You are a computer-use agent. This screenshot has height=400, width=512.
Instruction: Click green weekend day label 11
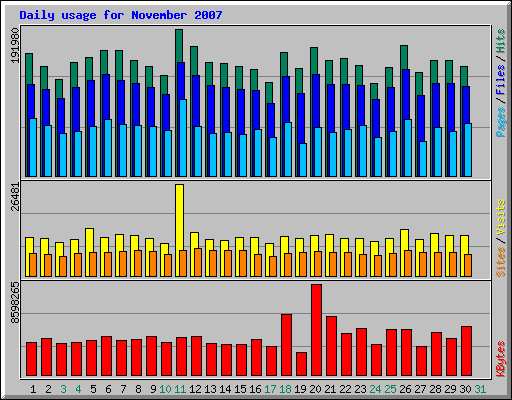point(180,389)
